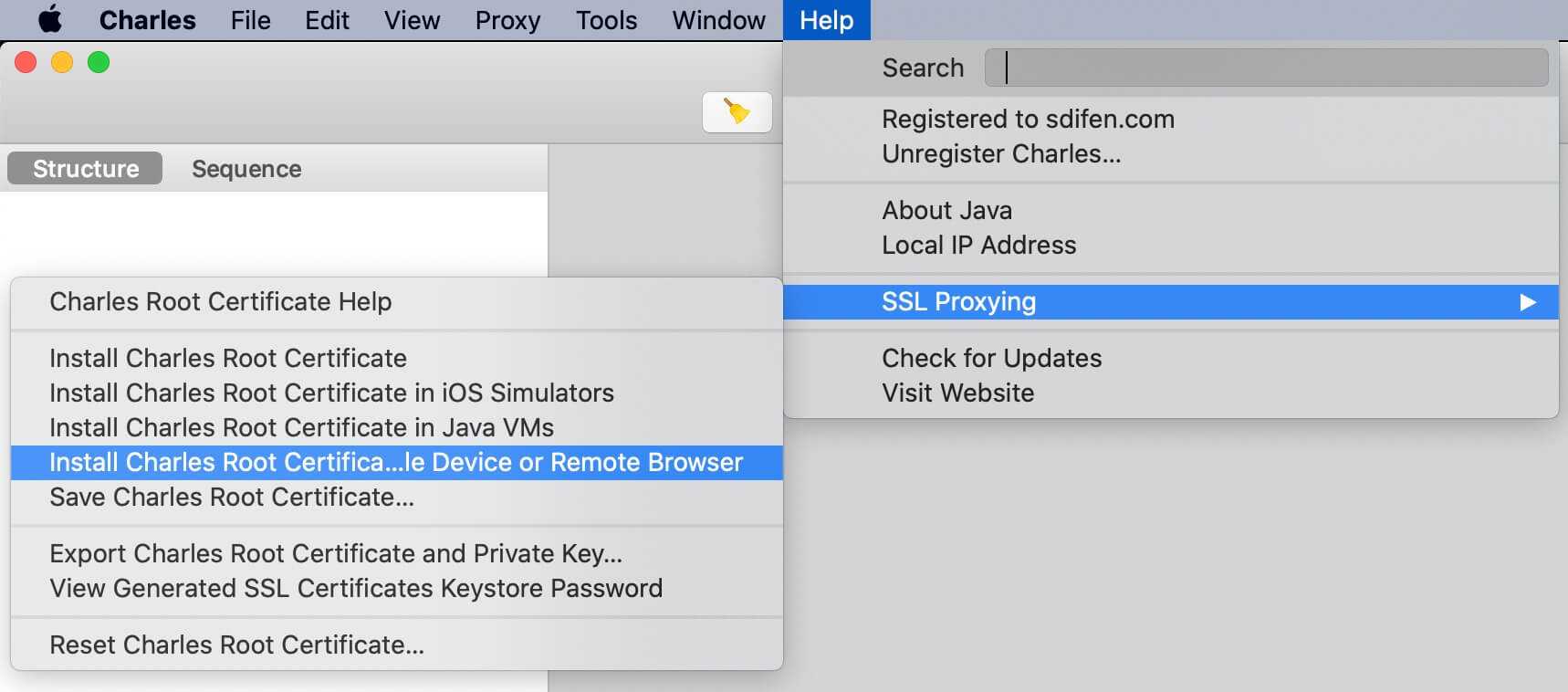Open the Apple menu
The width and height of the screenshot is (1568, 692).
(49, 20)
